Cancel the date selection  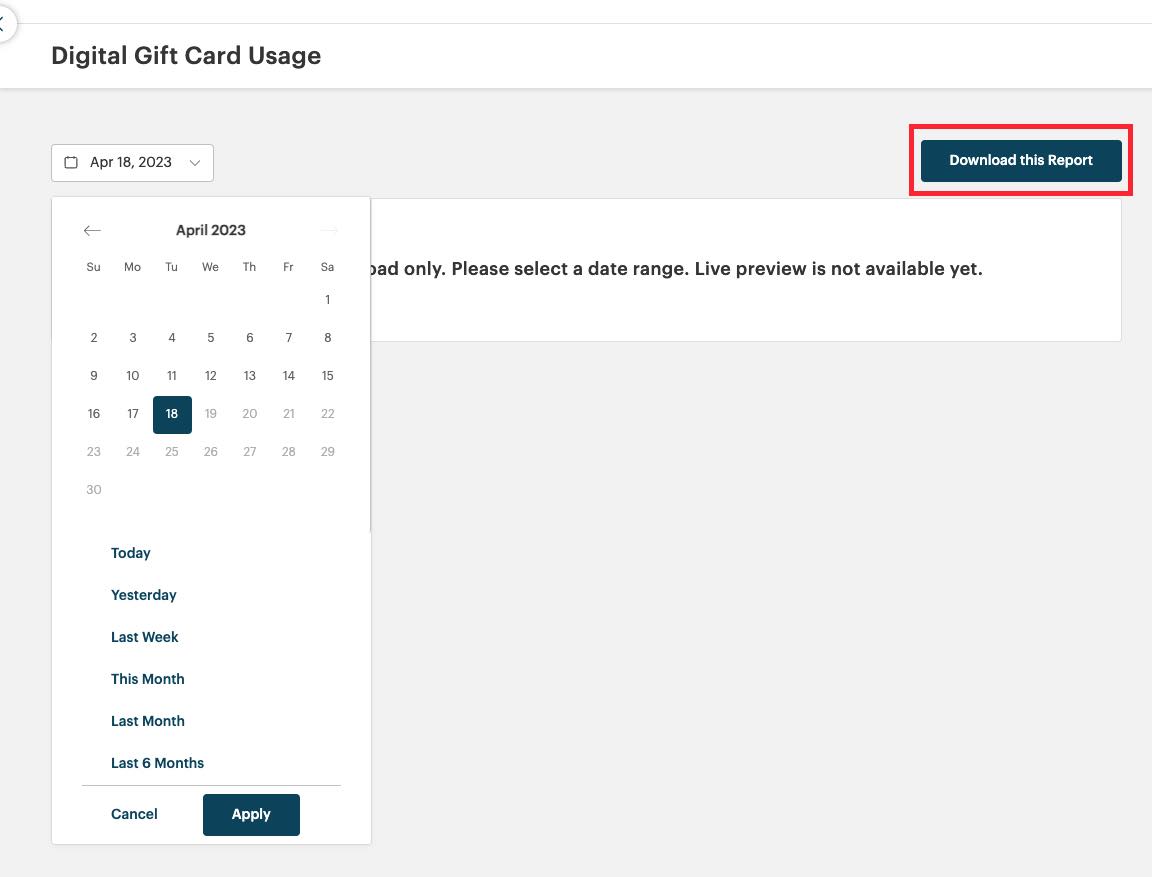pos(134,814)
